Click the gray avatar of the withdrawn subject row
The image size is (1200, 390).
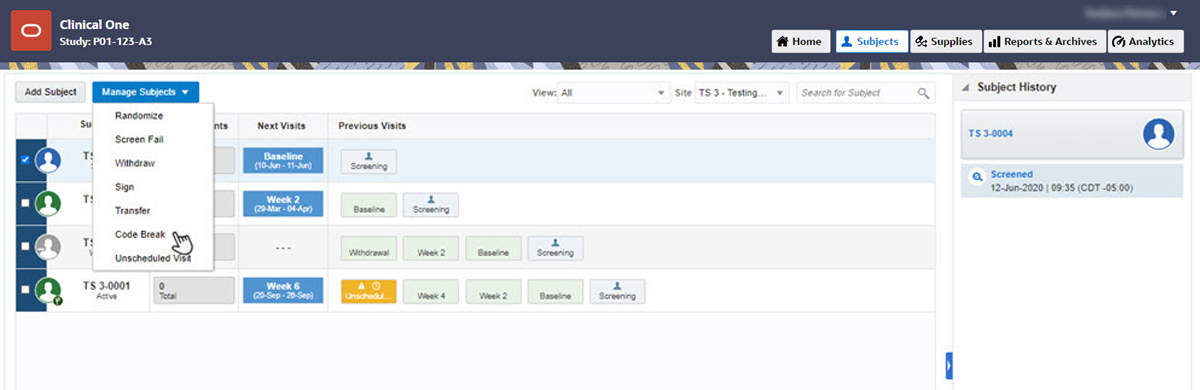click(x=48, y=247)
